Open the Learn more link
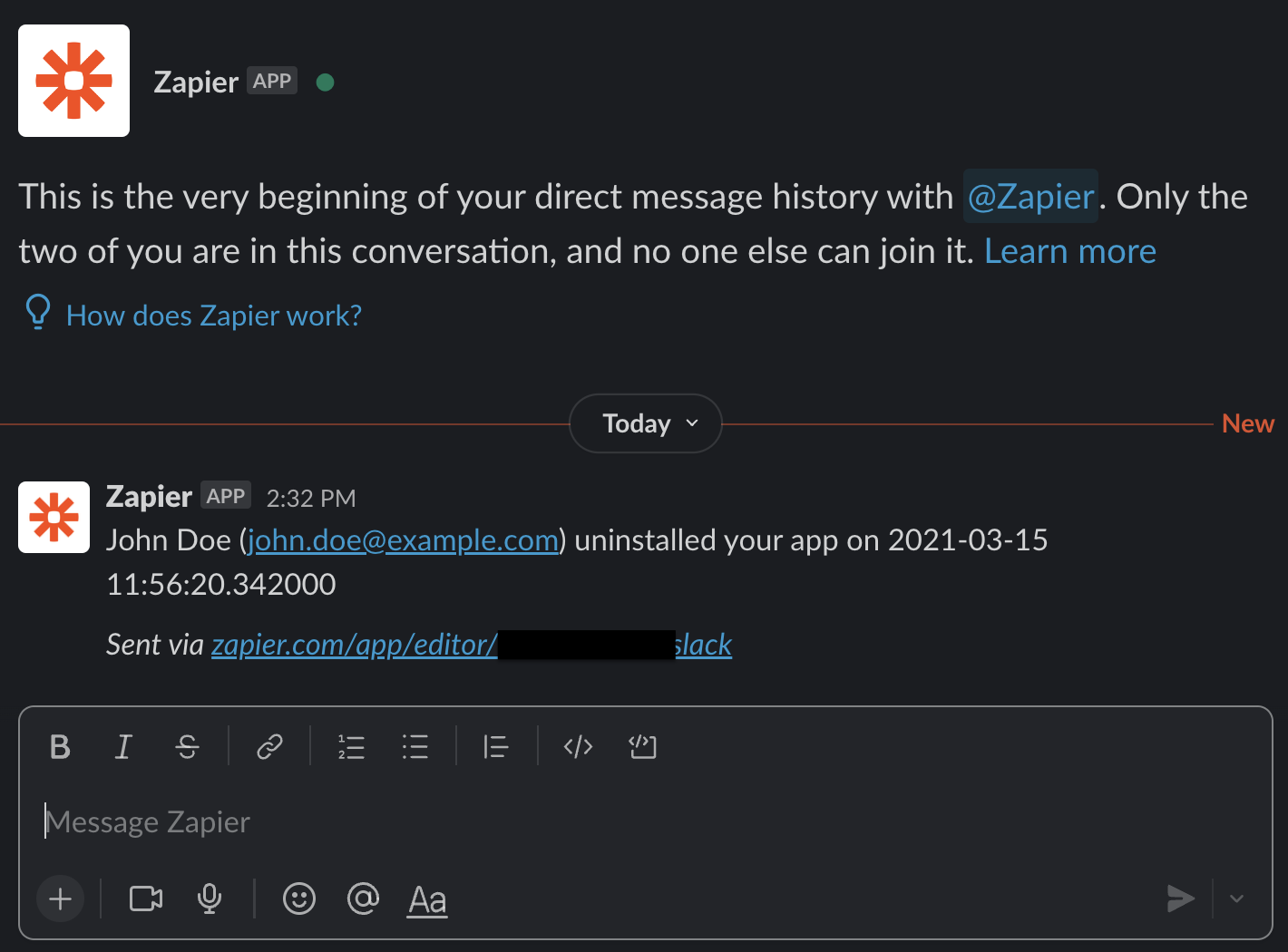Image resolution: width=1288 pixels, height=952 pixels. 1070,251
